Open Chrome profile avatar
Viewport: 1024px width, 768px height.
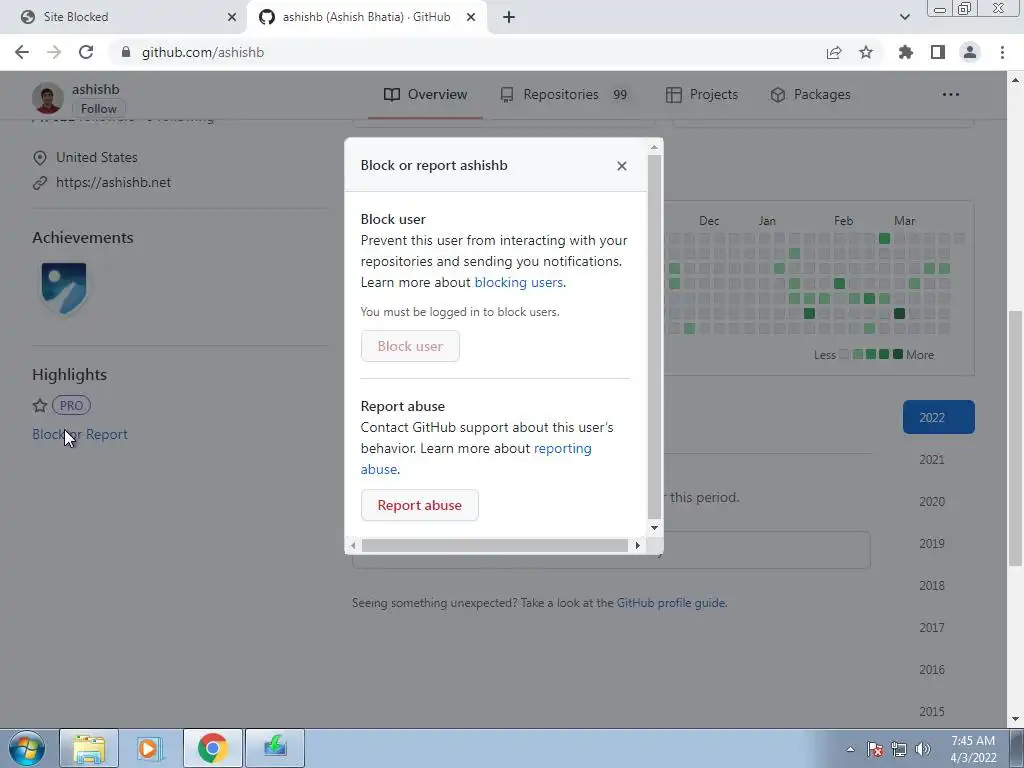(x=970, y=52)
